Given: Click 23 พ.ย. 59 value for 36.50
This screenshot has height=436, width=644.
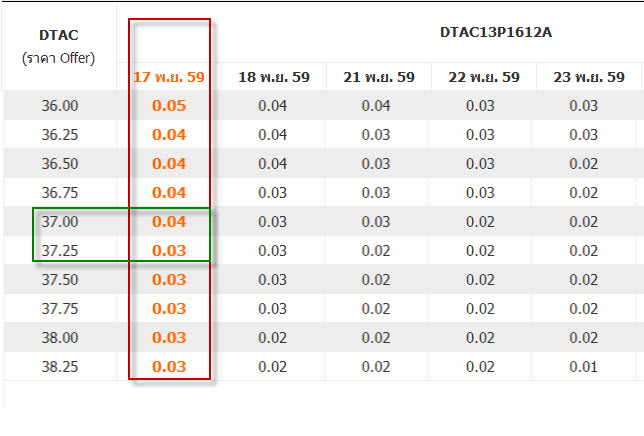Looking at the screenshot, I should (584, 163).
